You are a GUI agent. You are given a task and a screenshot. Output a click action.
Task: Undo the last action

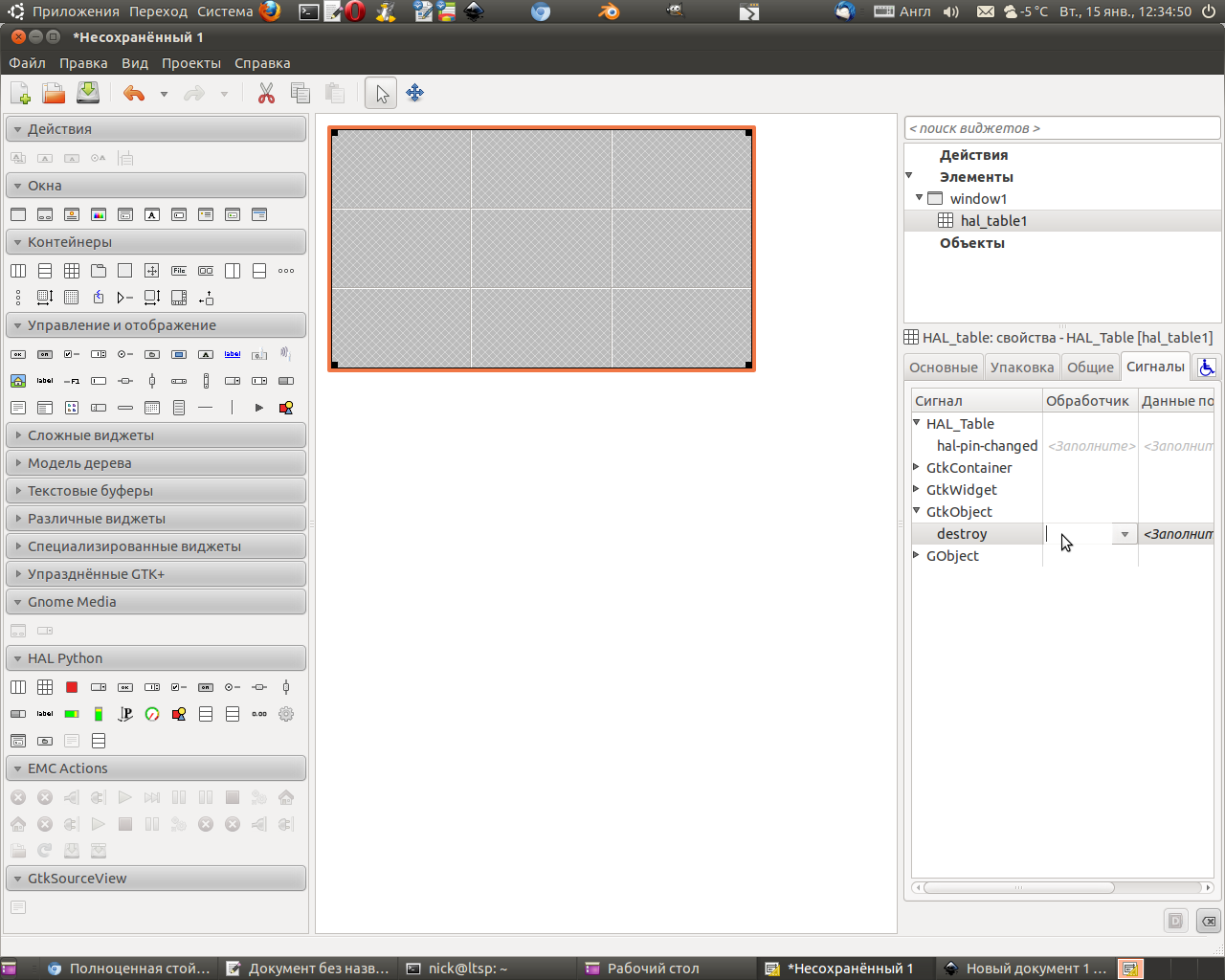tap(134, 93)
